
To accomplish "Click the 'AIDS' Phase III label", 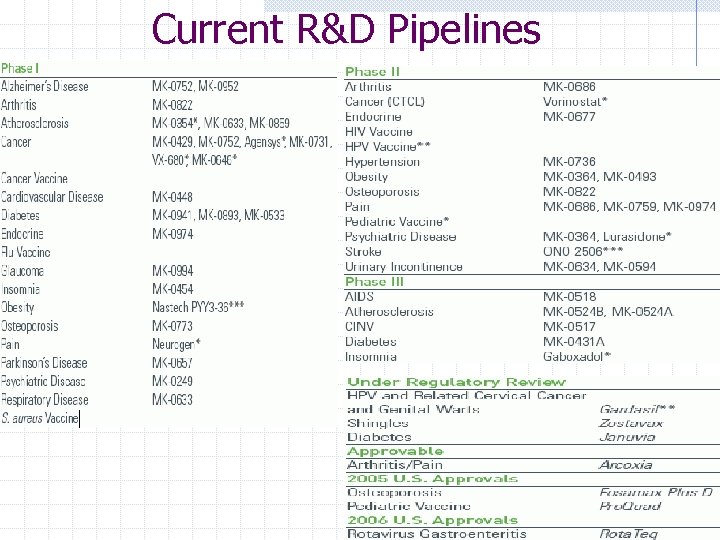I will coord(360,297).
